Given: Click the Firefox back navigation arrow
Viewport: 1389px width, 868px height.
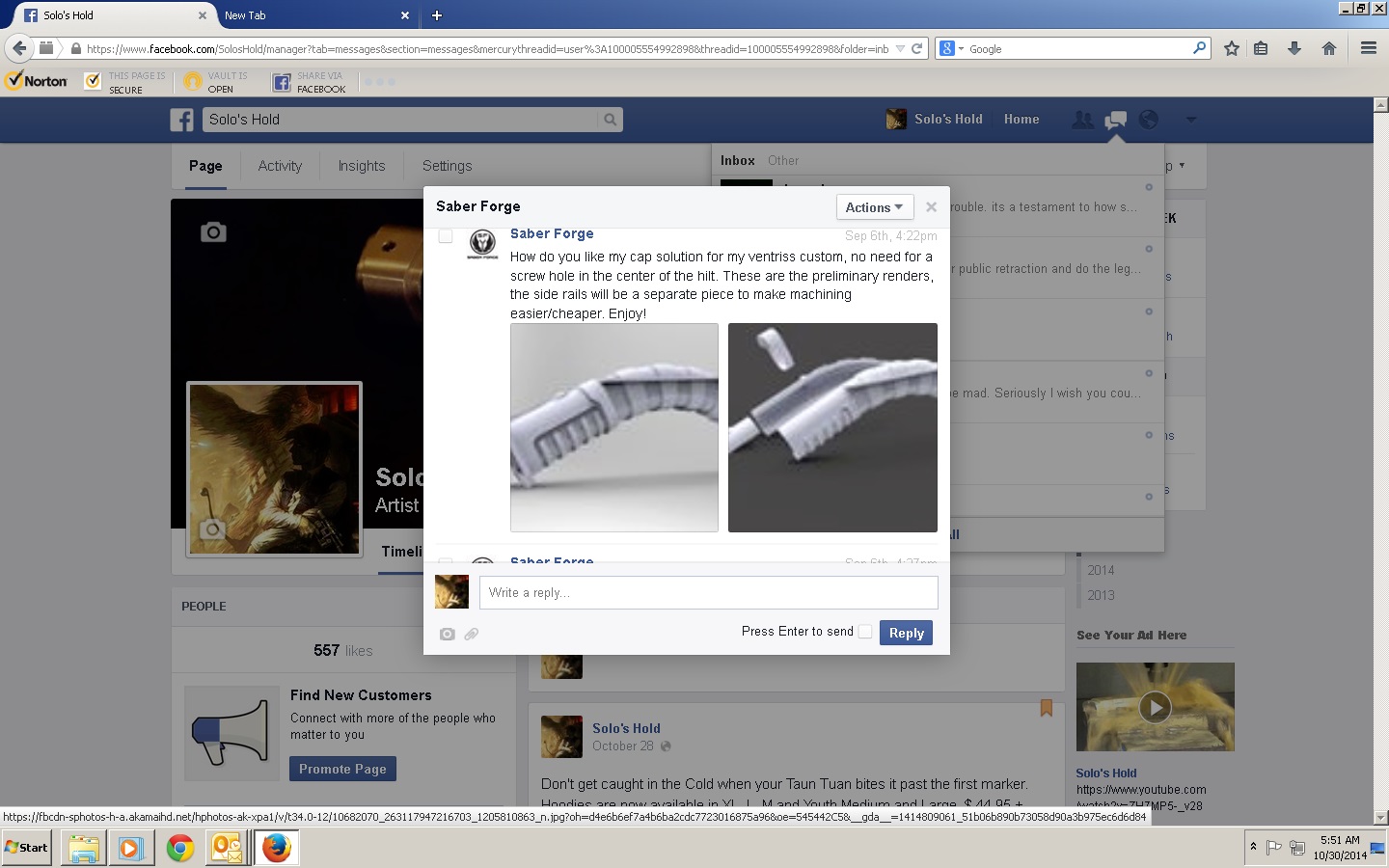Looking at the screenshot, I should pos(19,48).
